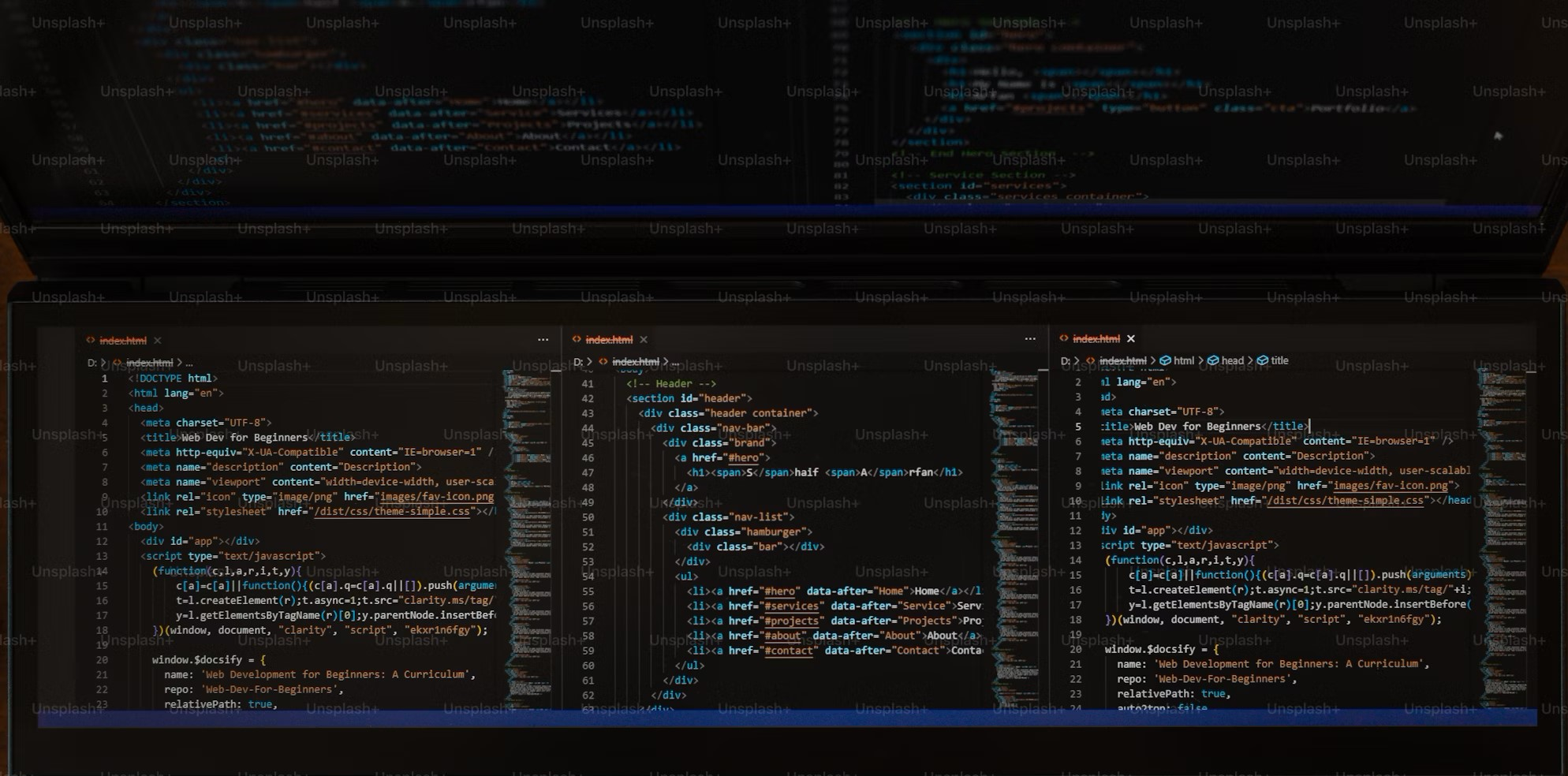Click the minimap in the middle pane

(1014, 536)
